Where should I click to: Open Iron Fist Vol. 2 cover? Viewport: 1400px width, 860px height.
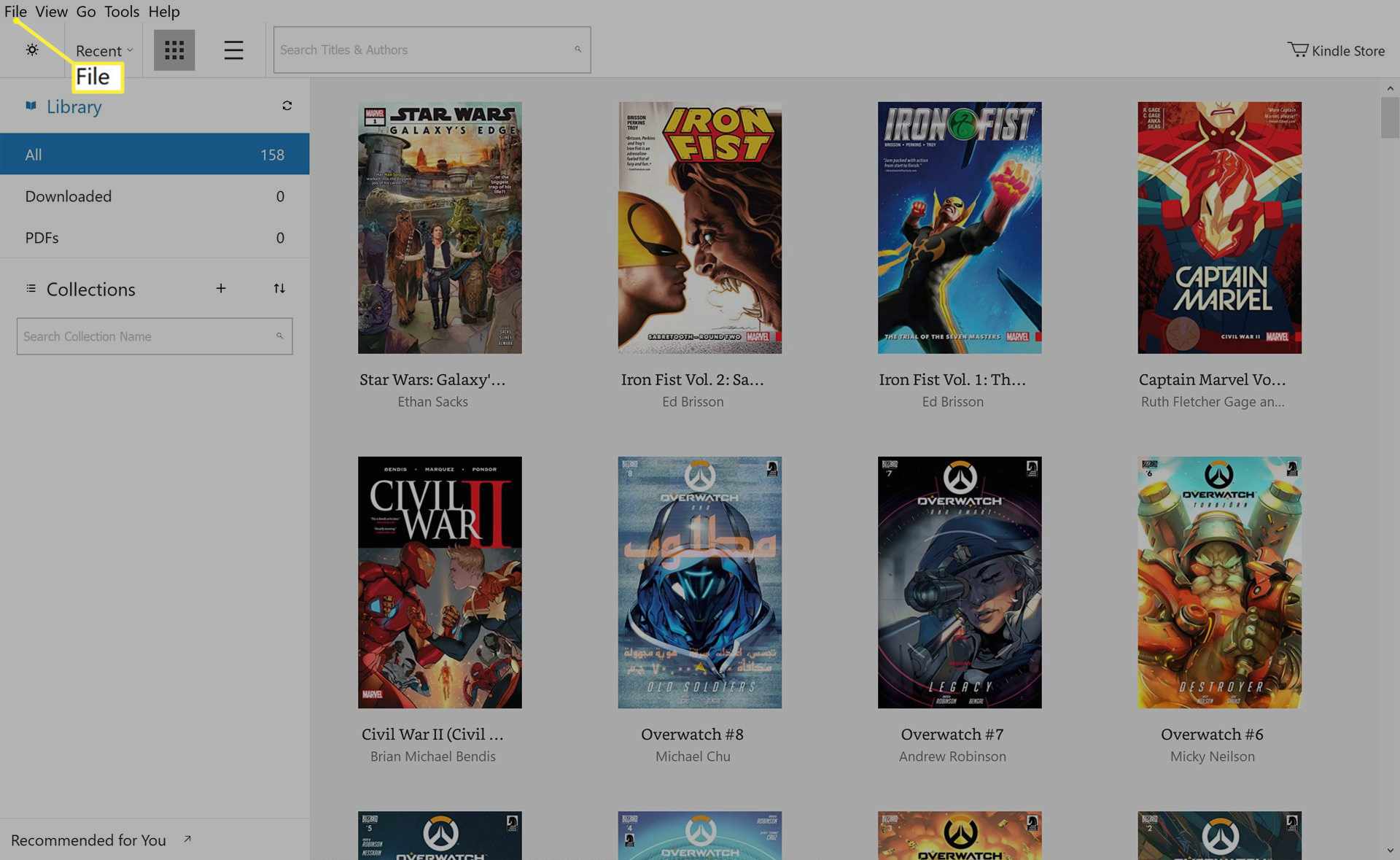(699, 228)
